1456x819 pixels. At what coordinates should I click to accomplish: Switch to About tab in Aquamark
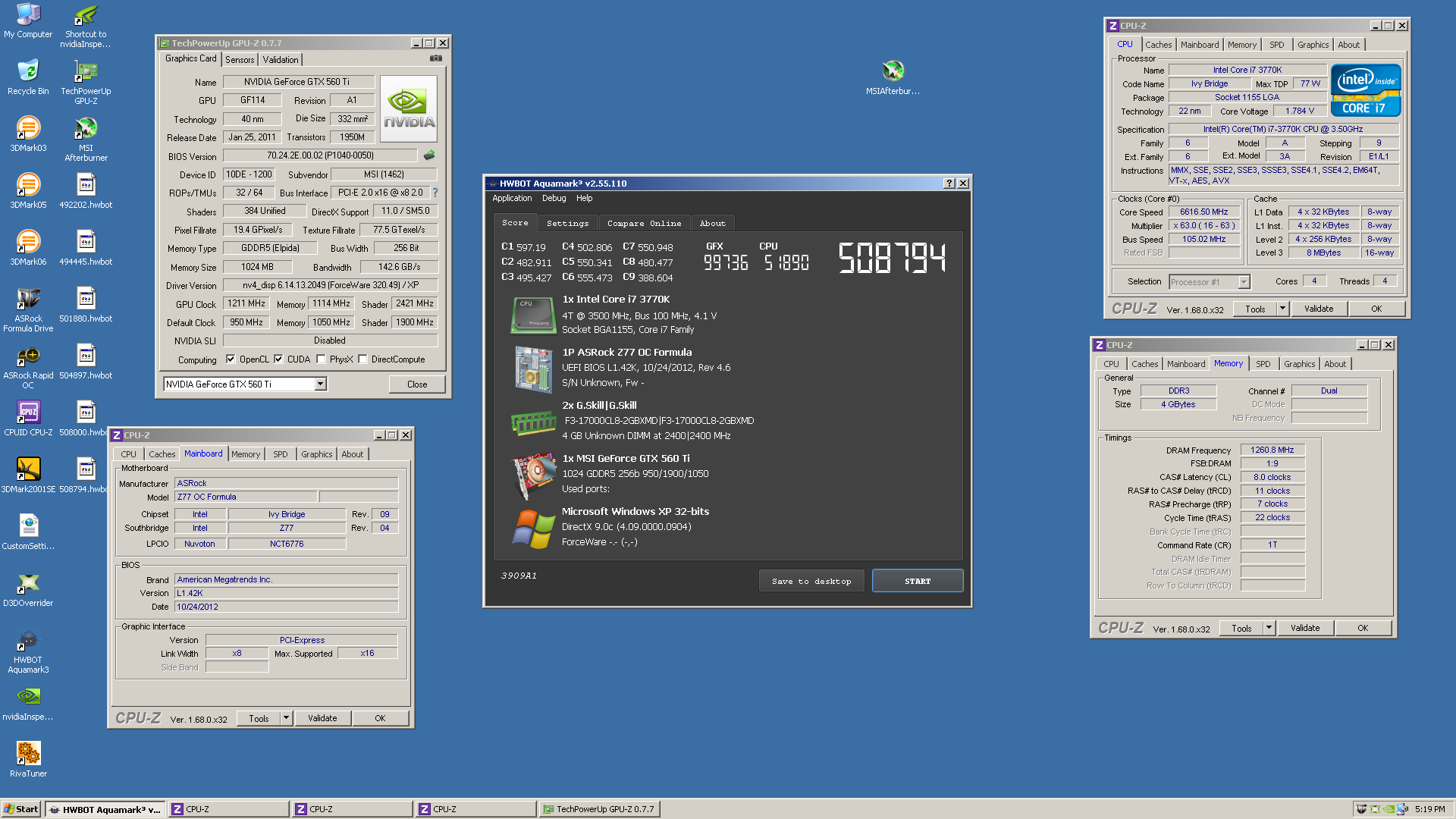tap(712, 223)
